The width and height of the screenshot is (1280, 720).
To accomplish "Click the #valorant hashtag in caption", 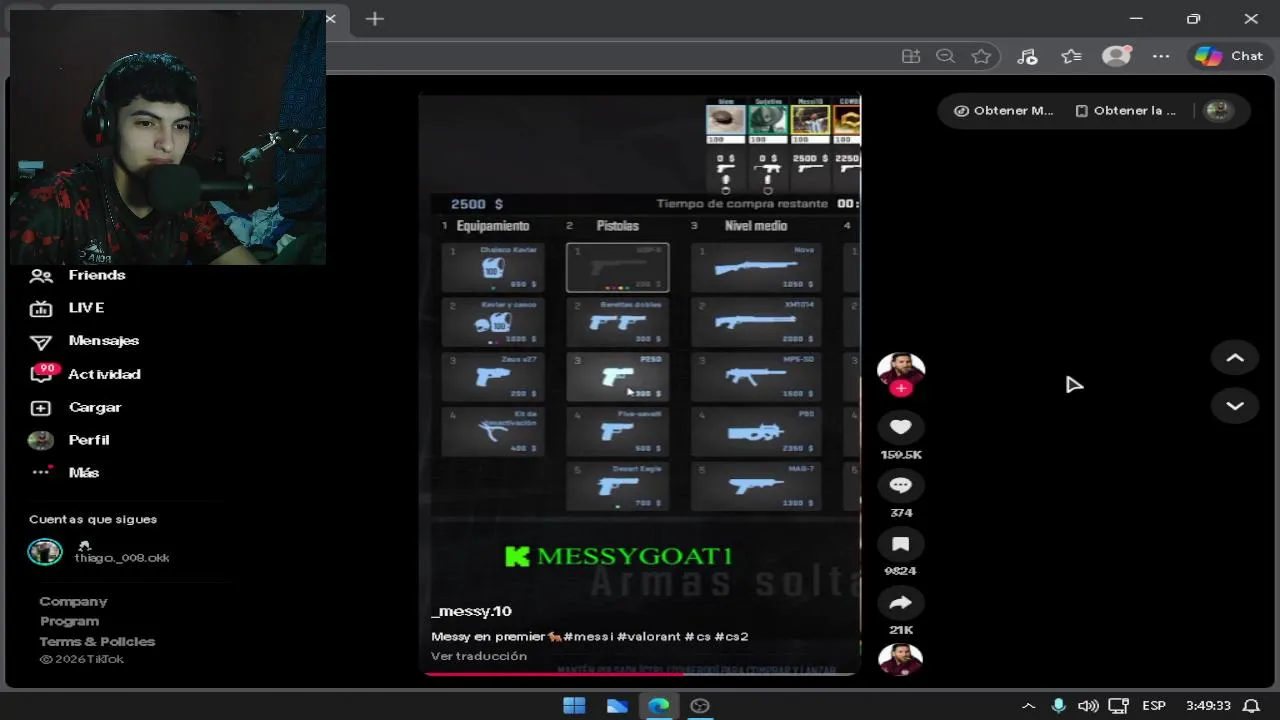I will 649,636.
